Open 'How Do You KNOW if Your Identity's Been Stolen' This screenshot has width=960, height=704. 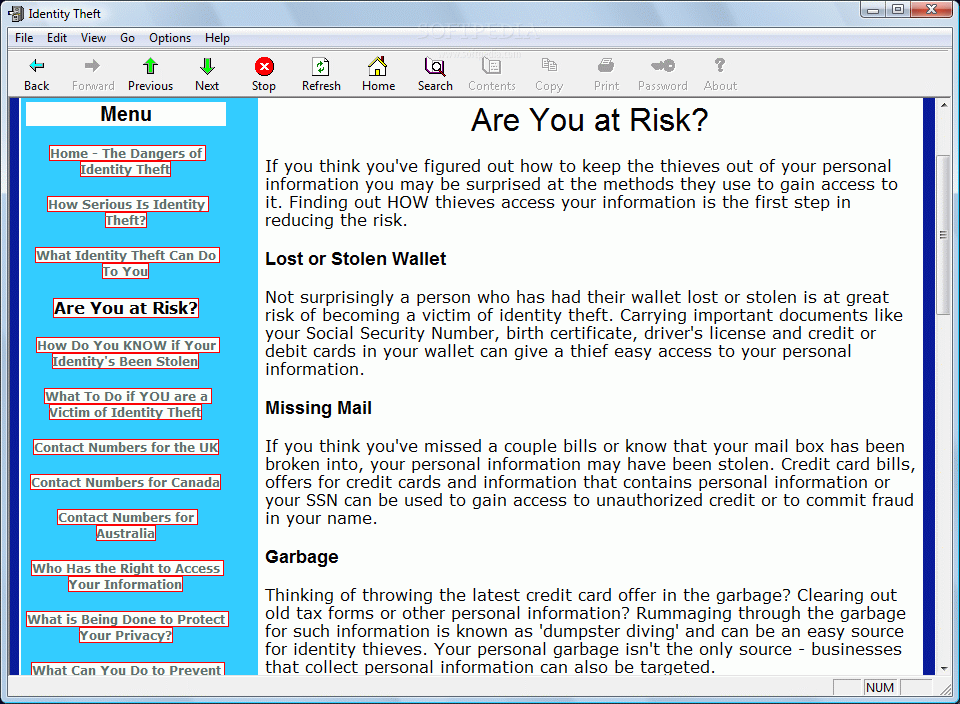click(127, 353)
